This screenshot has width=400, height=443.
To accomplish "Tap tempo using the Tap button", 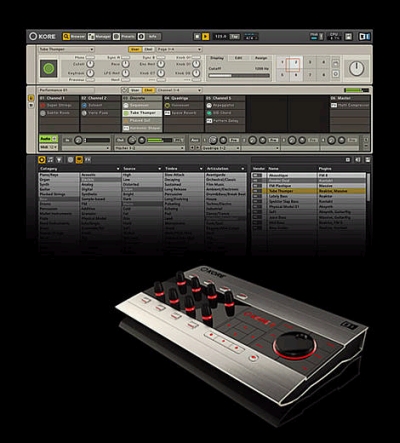I will (235, 36).
